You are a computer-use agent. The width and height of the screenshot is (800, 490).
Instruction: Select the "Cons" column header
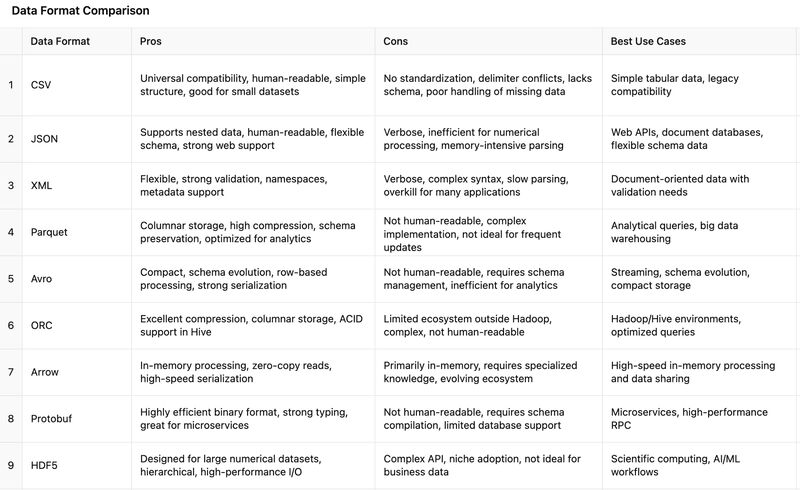click(x=396, y=41)
